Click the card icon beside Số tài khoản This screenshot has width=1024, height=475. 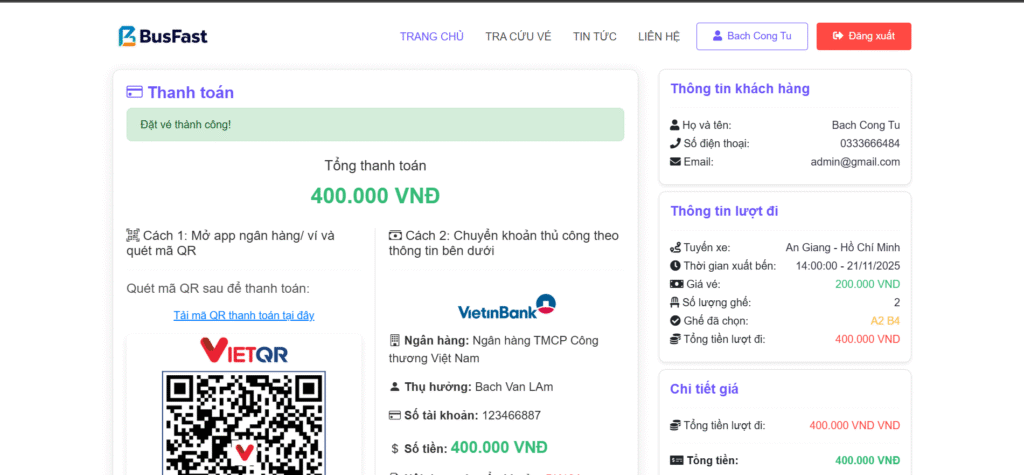tap(394, 416)
